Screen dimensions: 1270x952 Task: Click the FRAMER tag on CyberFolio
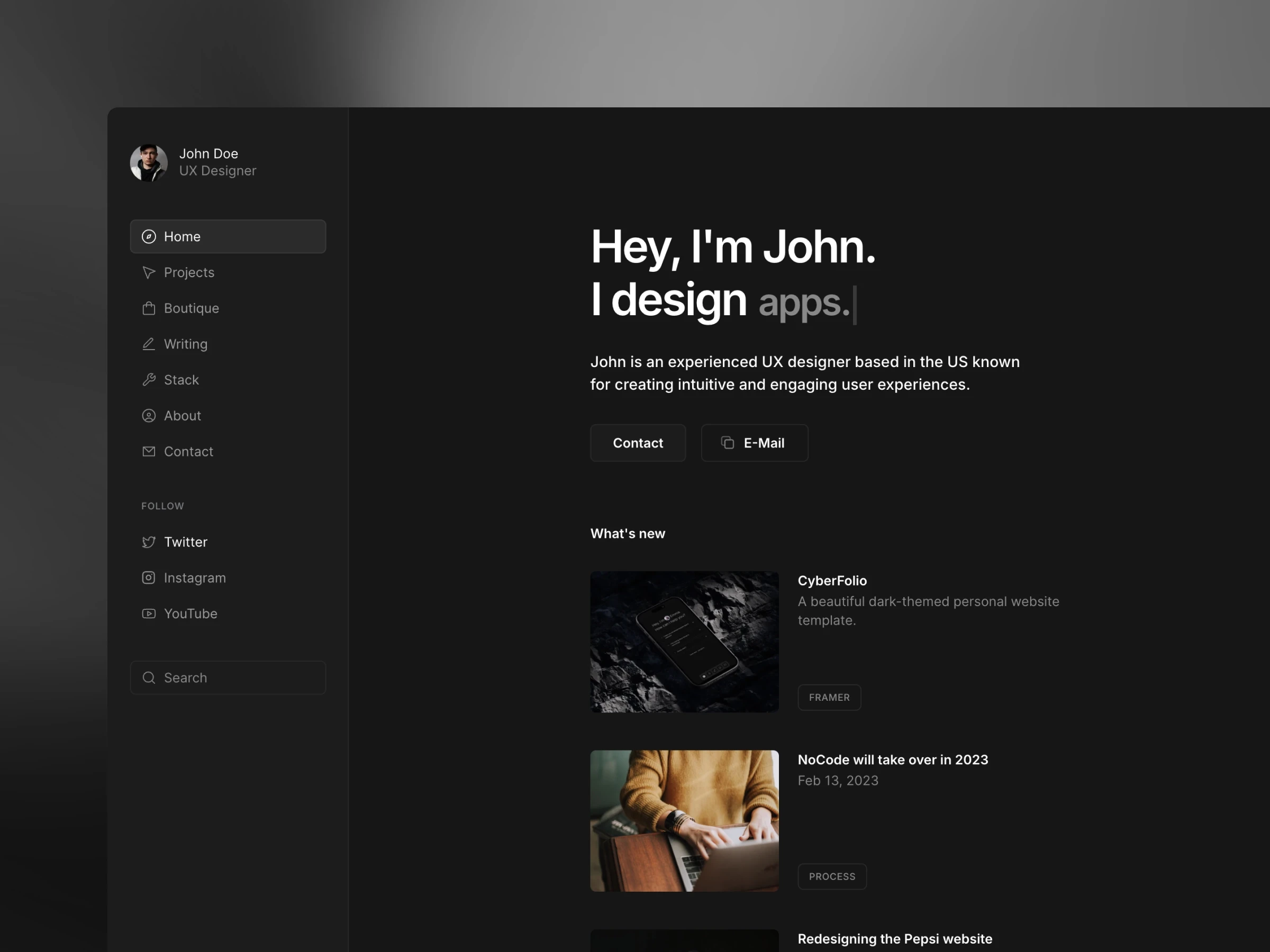[x=829, y=697]
